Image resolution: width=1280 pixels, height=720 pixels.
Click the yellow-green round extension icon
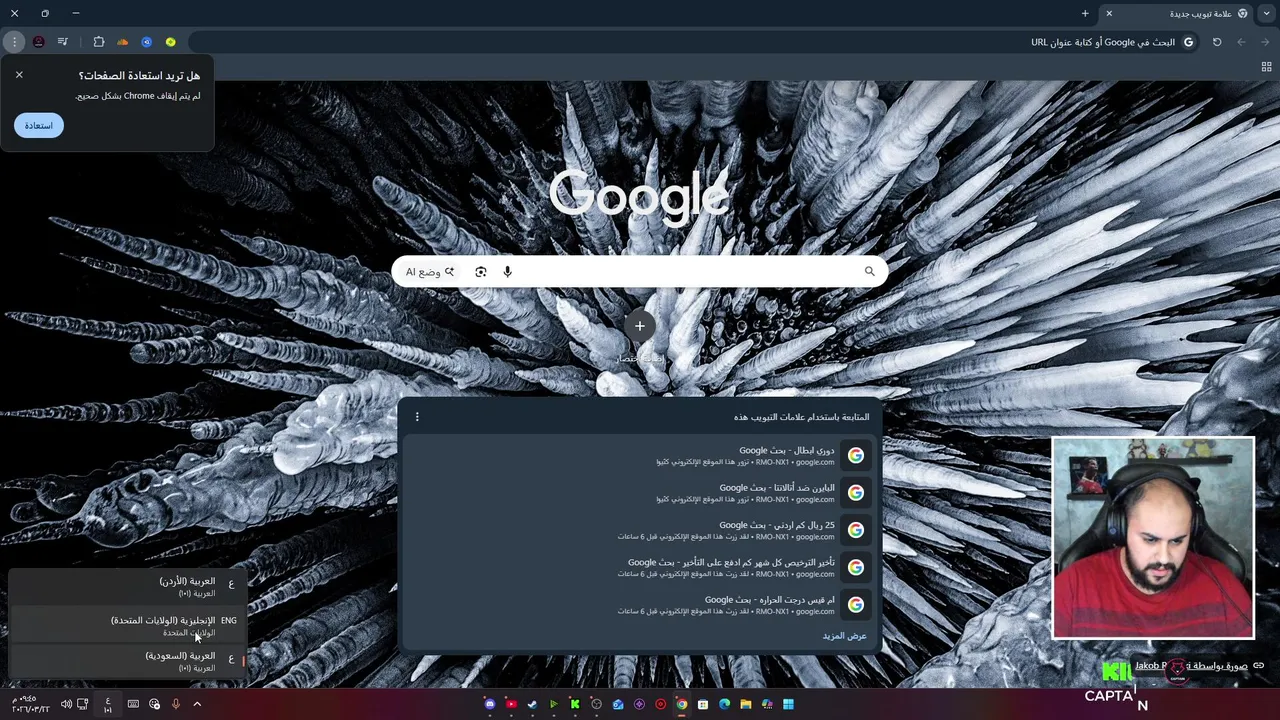[x=171, y=42]
